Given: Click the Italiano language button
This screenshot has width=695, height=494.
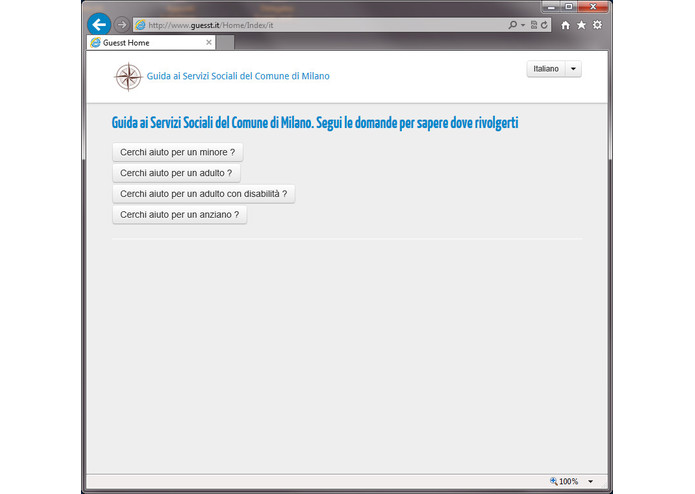Looking at the screenshot, I should click(x=546, y=69).
